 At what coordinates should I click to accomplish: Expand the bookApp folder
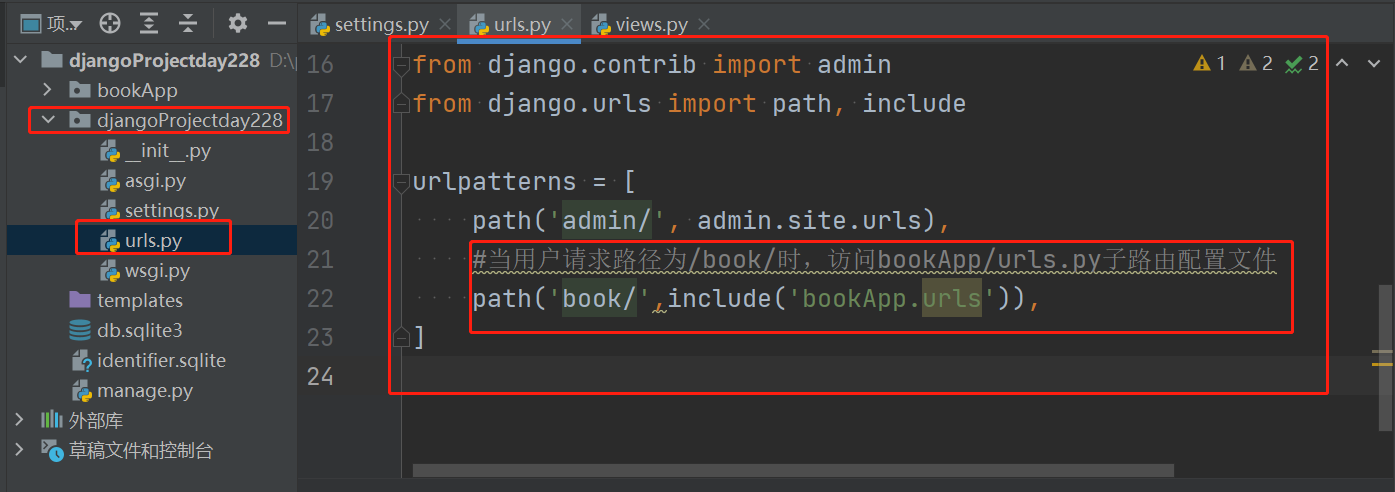[47, 90]
